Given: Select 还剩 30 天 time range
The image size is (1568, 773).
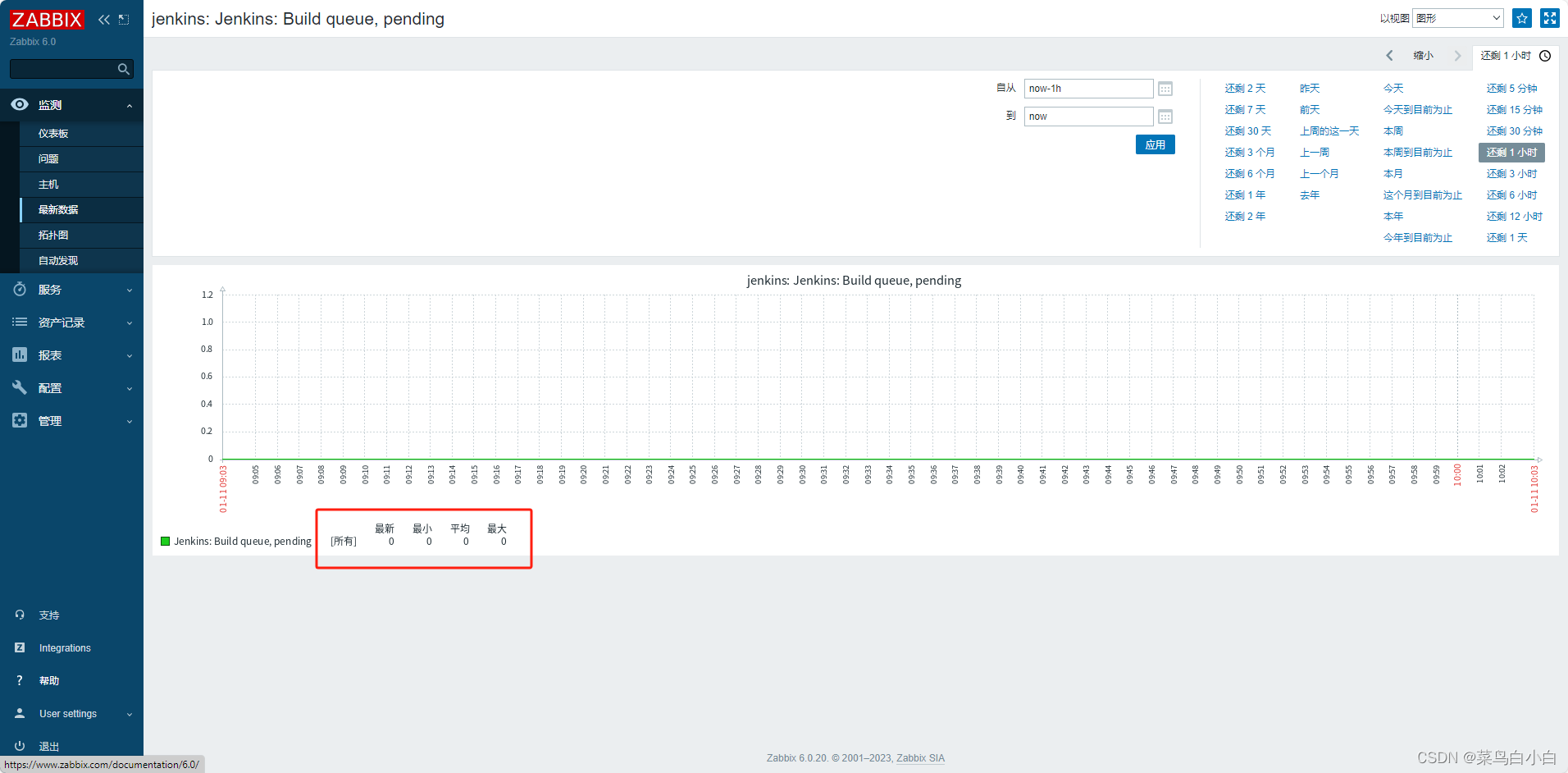Looking at the screenshot, I should point(1247,131).
